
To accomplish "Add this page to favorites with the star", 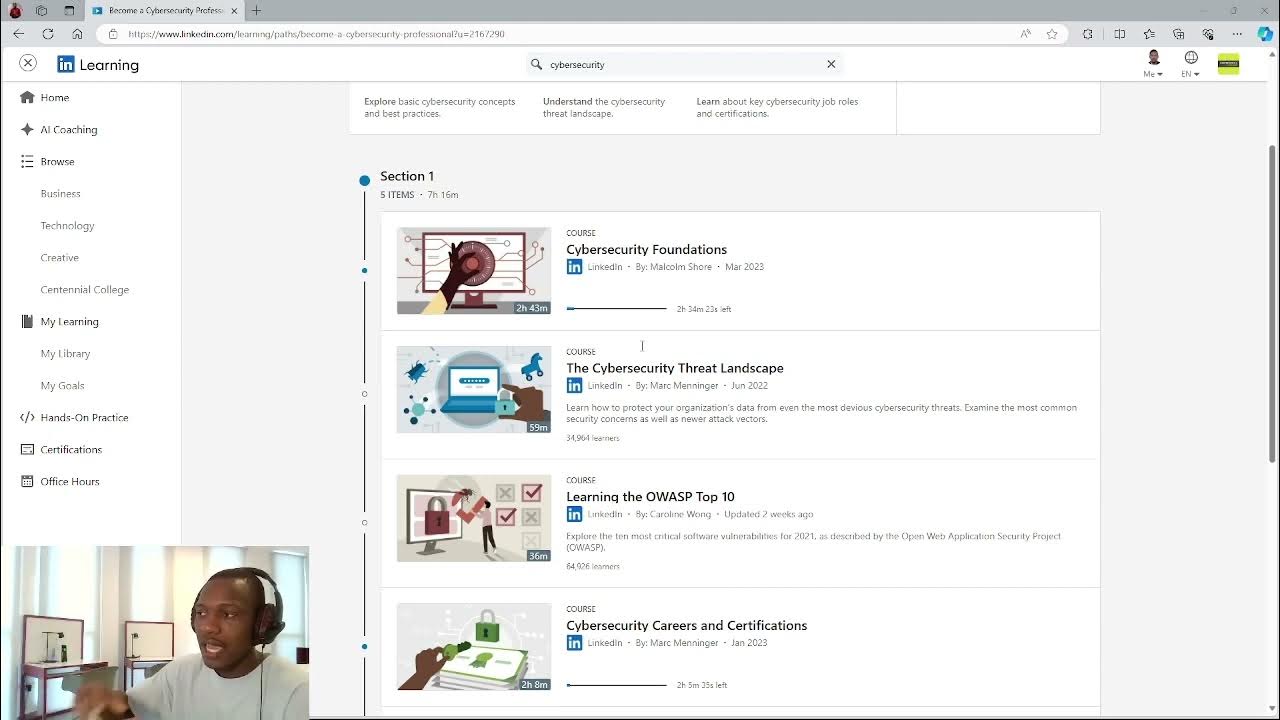I will pos(1052,34).
